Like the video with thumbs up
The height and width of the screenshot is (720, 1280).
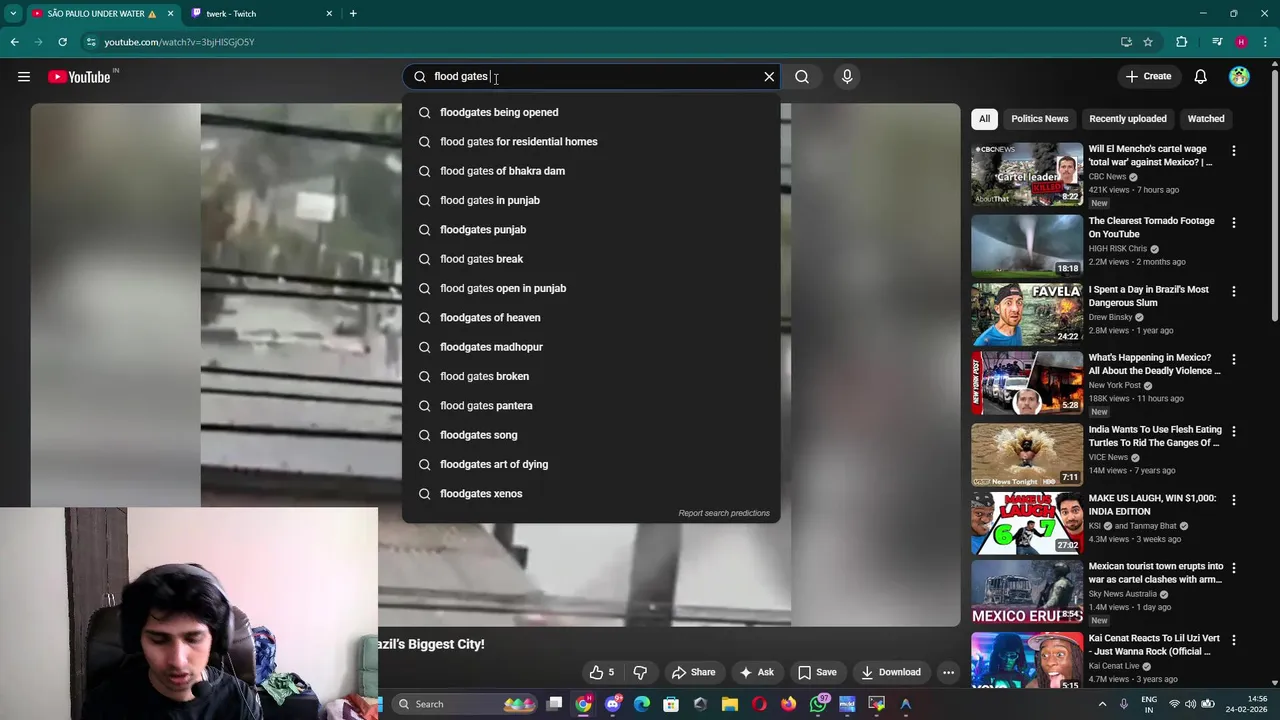tap(602, 672)
